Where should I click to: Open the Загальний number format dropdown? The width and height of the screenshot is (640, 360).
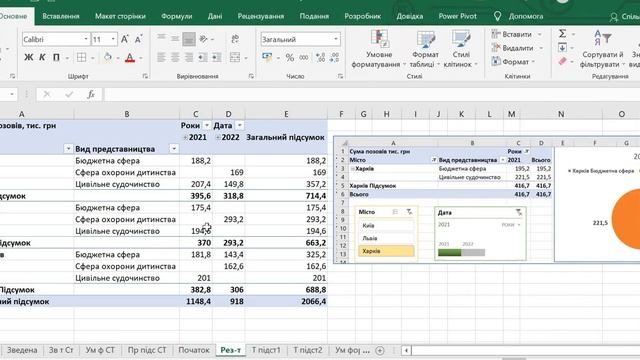(x=336, y=39)
